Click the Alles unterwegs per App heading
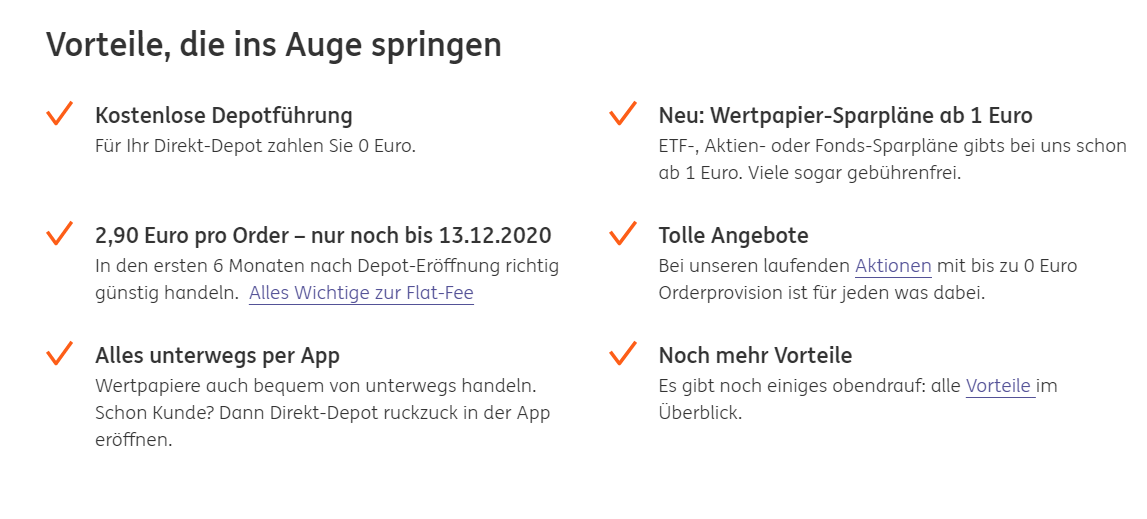This screenshot has height=519, width=1147. (217, 355)
